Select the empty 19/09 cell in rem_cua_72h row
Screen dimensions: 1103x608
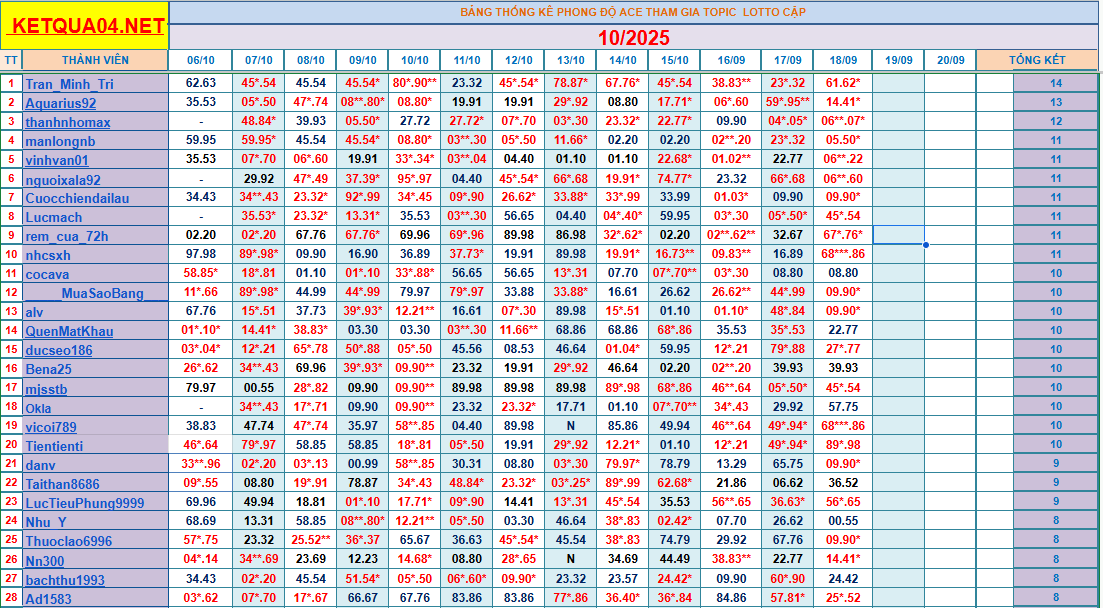pos(898,235)
